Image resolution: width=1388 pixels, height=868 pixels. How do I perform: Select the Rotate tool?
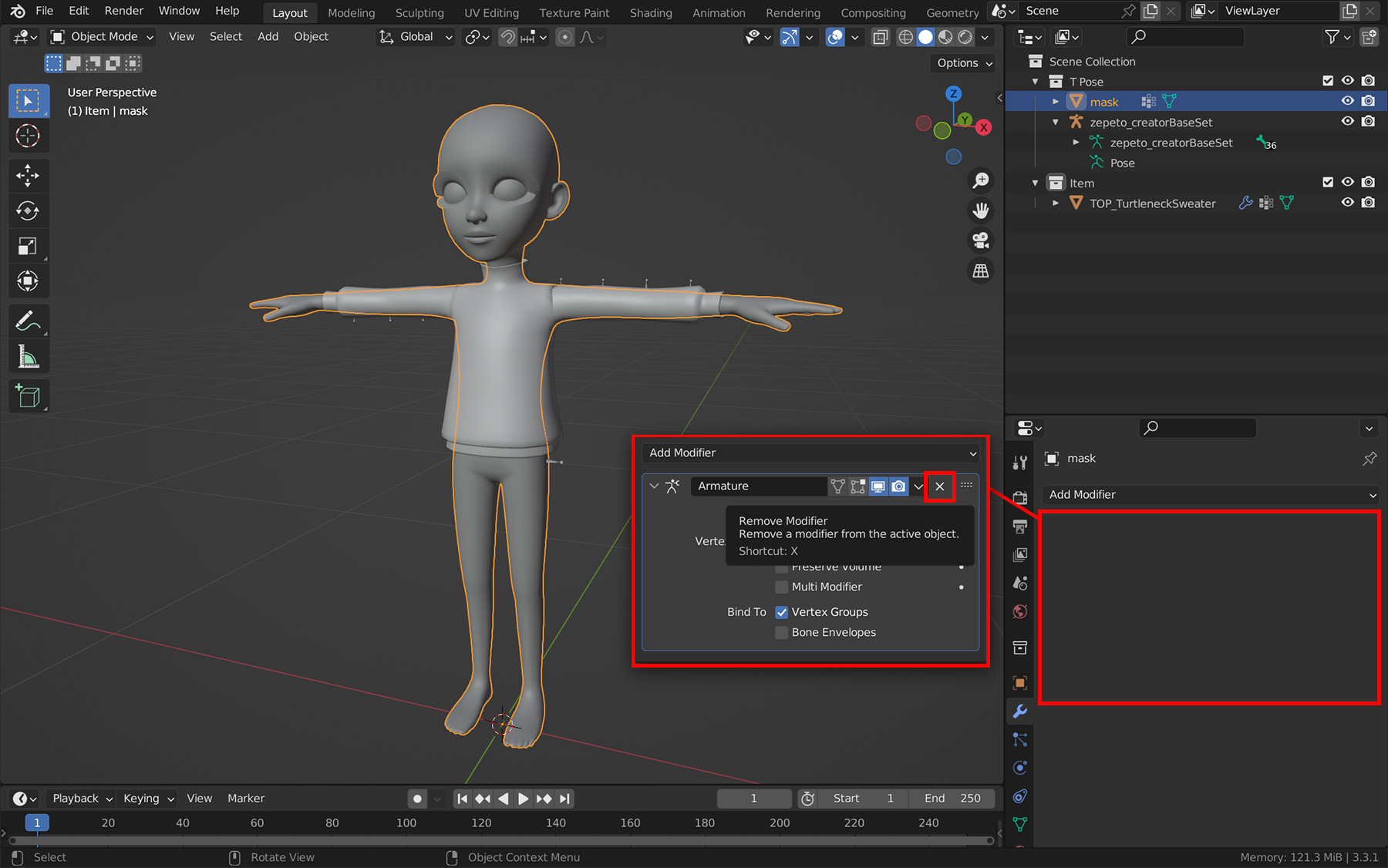pos(28,211)
